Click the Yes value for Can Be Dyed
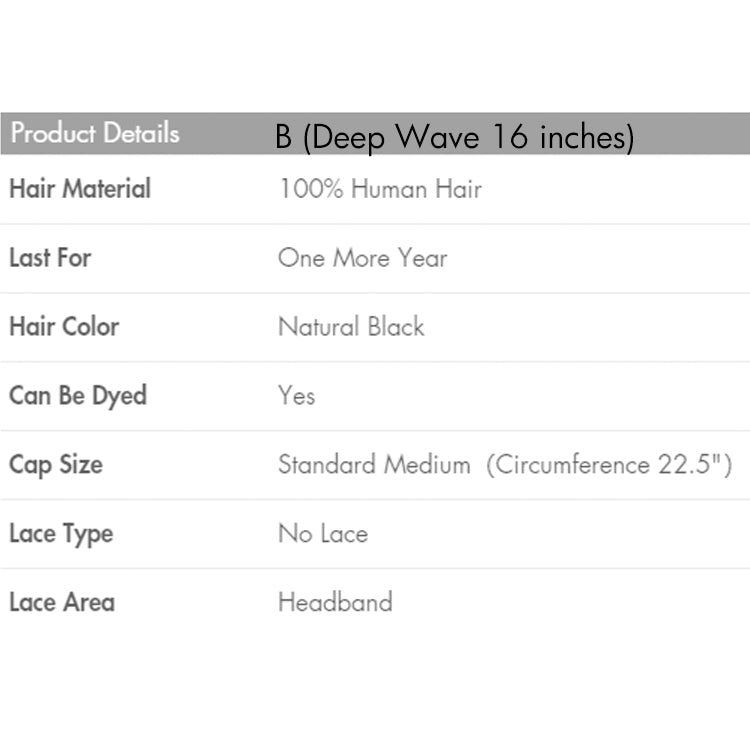This screenshot has width=750, height=750. click(297, 396)
